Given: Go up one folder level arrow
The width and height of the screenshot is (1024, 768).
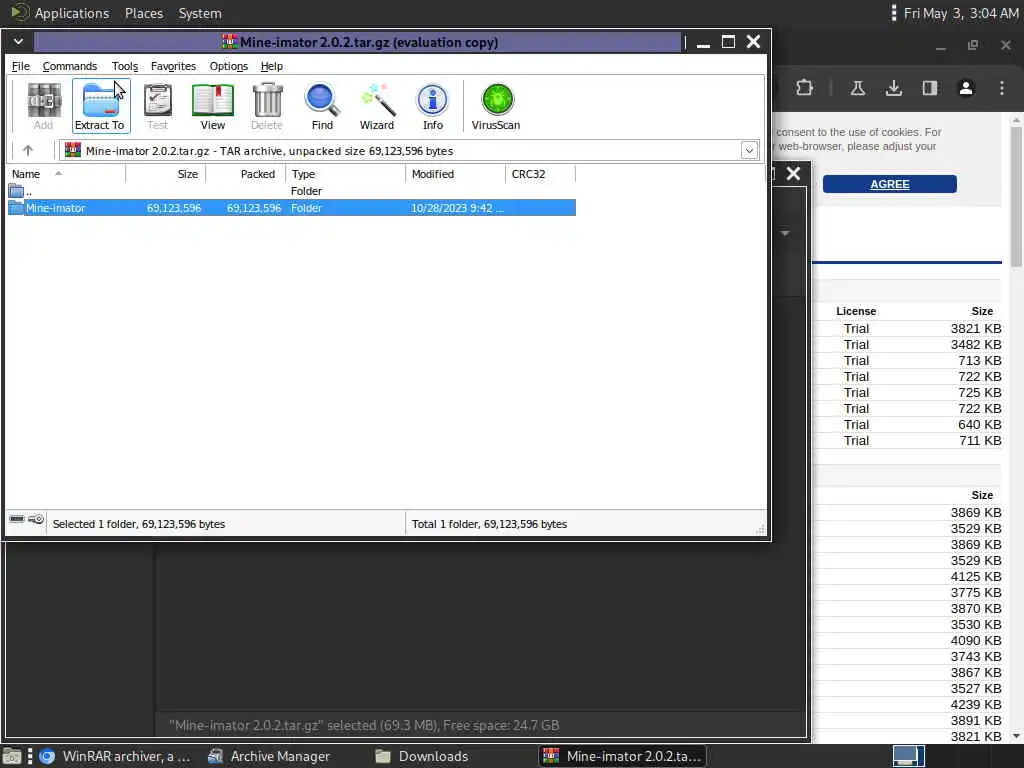Looking at the screenshot, I should point(27,150).
